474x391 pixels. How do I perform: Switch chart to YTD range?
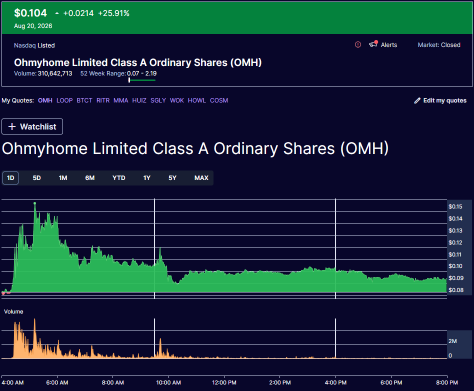pos(119,178)
